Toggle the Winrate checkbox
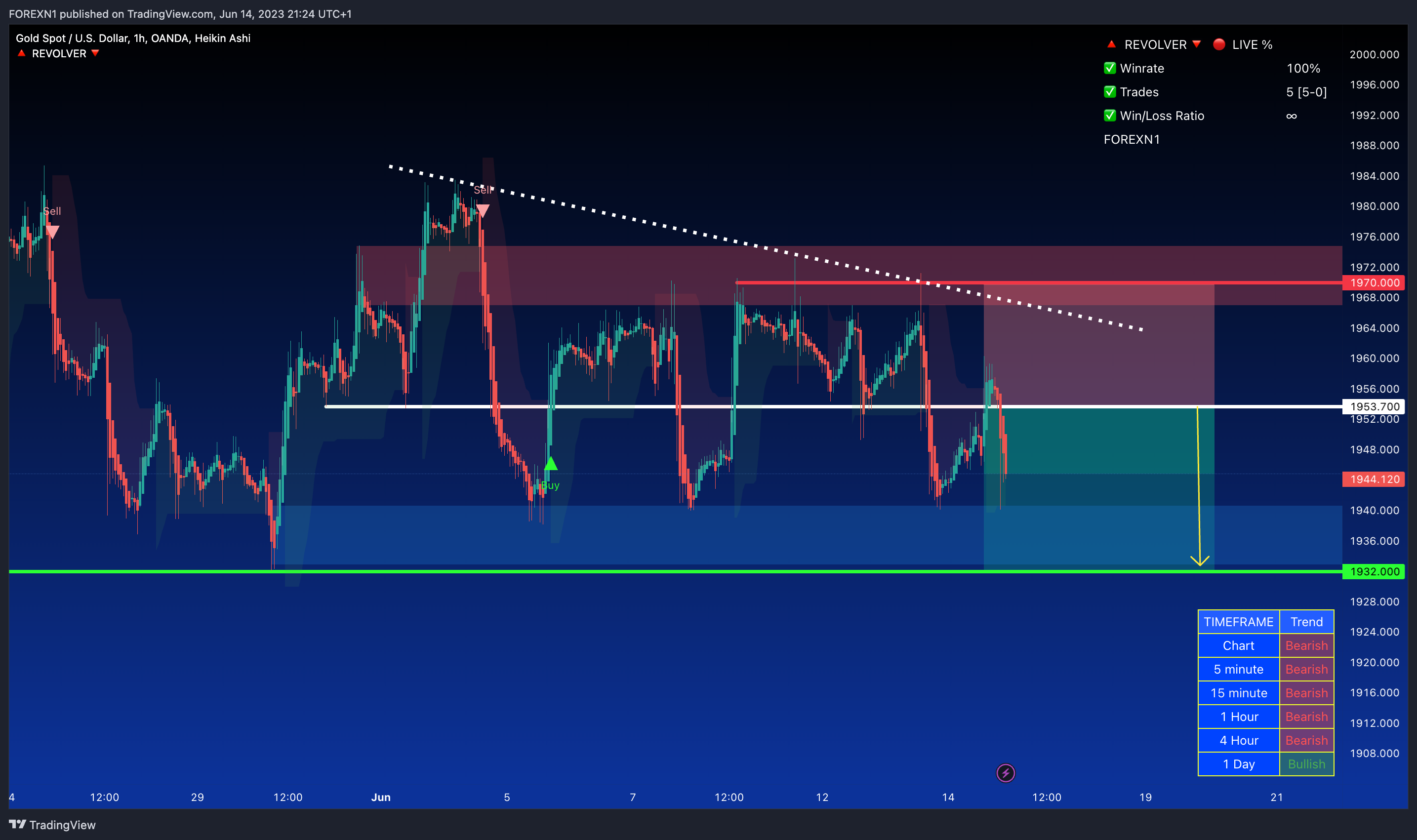The height and width of the screenshot is (840, 1417). pyautogui.click(x=1110, y=68)
